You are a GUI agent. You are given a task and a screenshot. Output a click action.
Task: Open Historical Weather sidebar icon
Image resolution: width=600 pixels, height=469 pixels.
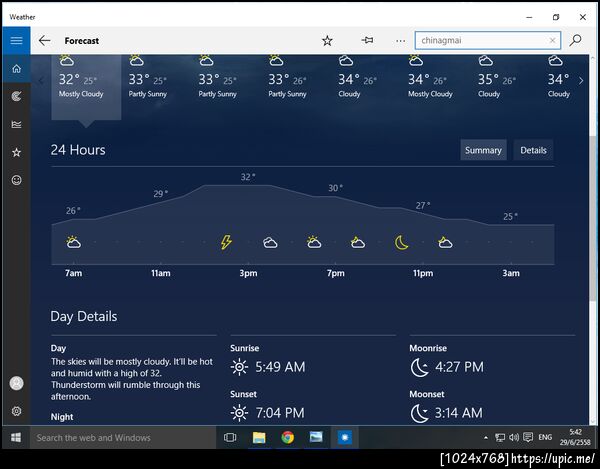pos(16,124)
